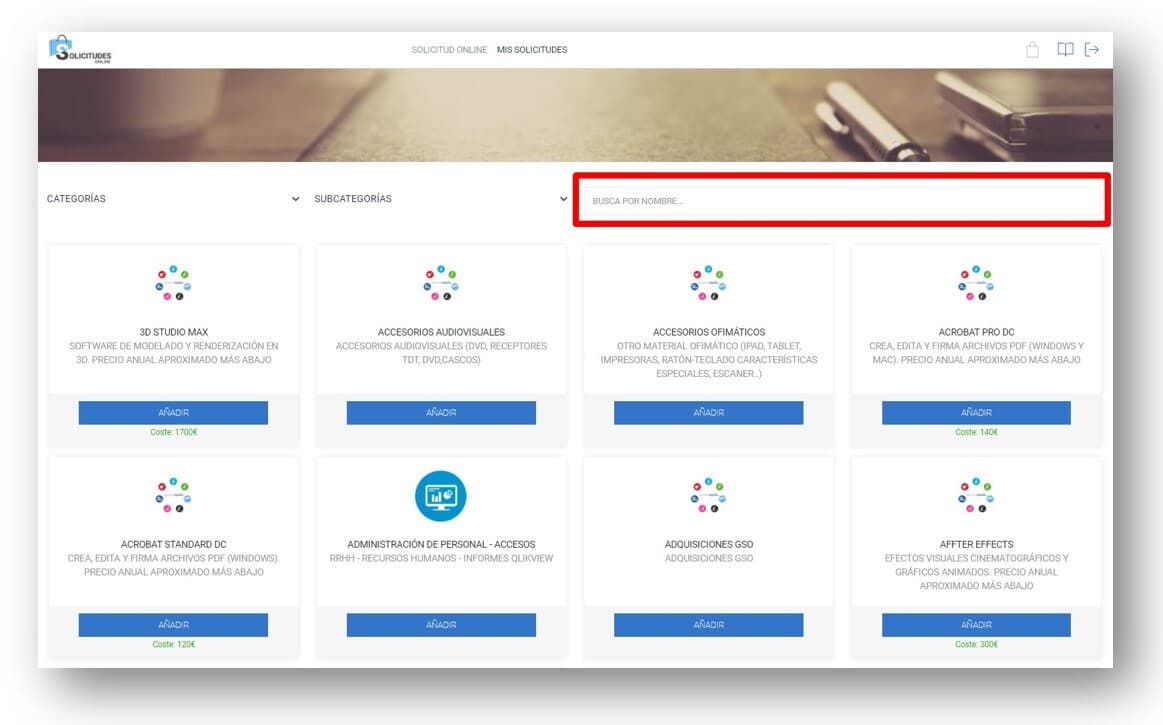
Task: Select the Administración de Personal monitor icon
Action: click(x=441, y=496)
